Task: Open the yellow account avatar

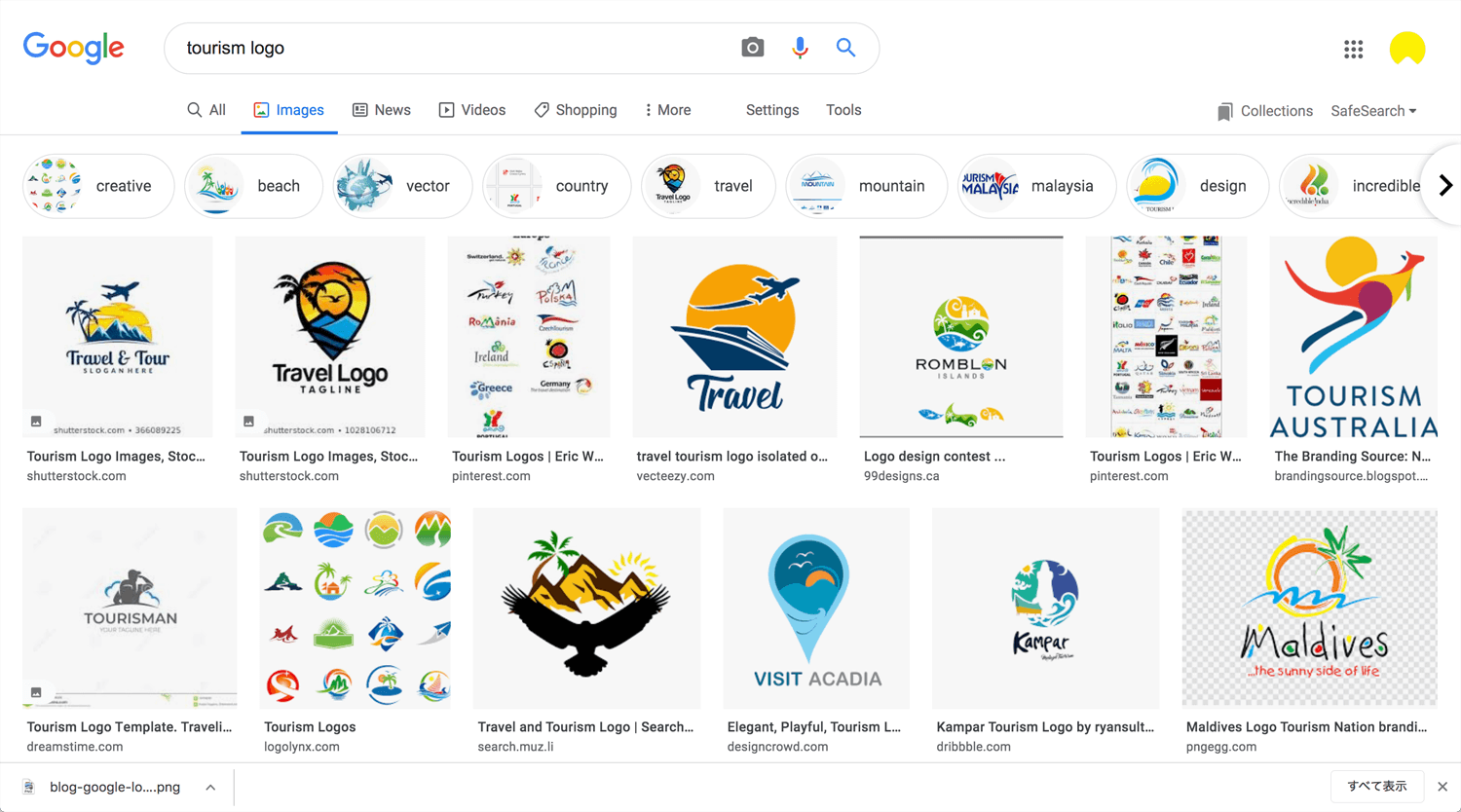Action: click(1407, 49)
